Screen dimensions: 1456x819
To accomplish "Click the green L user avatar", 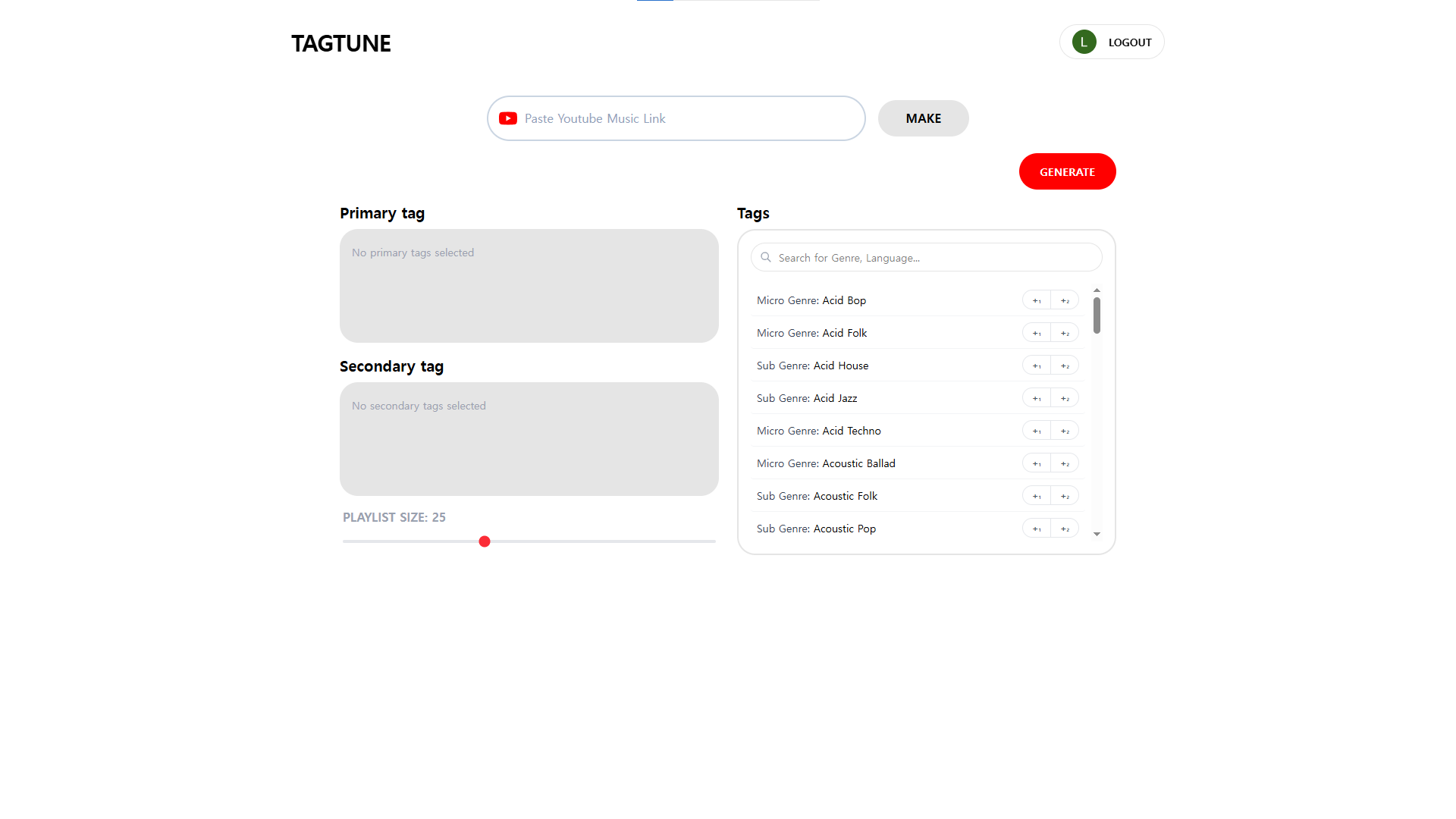I will click(x=1084, y=42).
